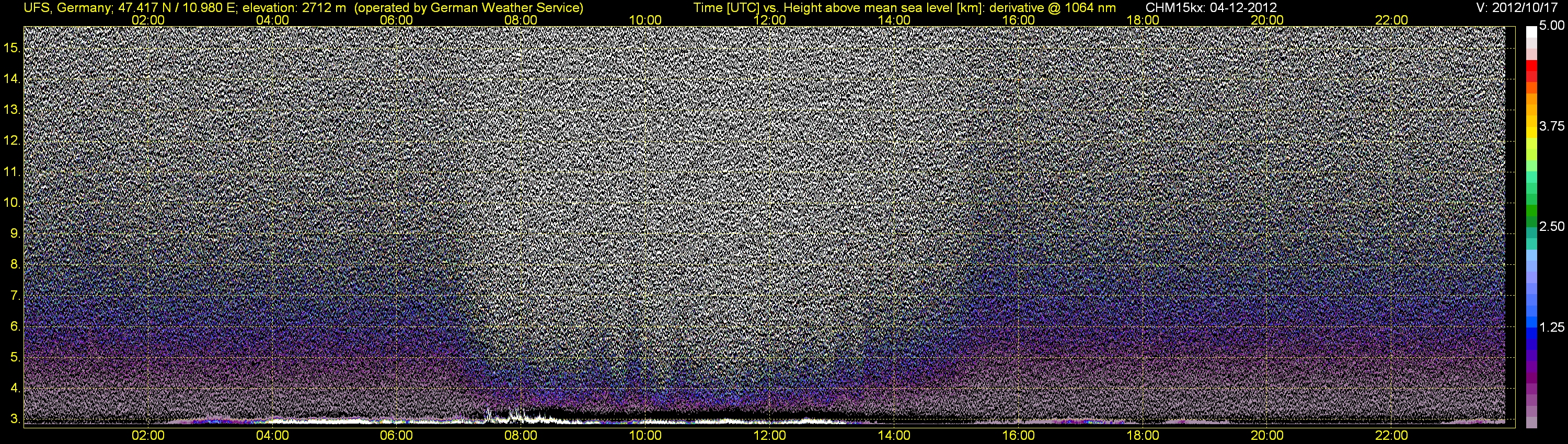Click the 04:00 label on the bottom time axis
This screenshot has width=1568, height=444.
point(272,436)
